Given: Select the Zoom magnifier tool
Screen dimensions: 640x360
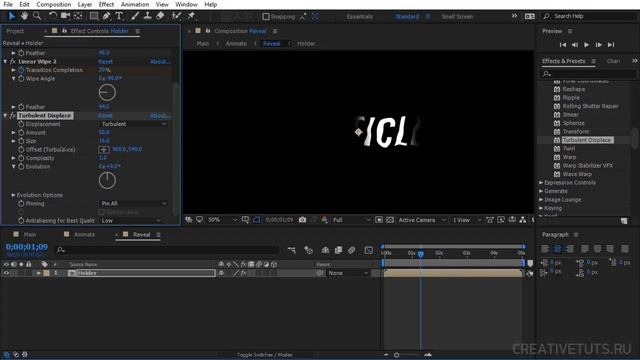Looking at the screenshot, I should (x=37, y=16).
